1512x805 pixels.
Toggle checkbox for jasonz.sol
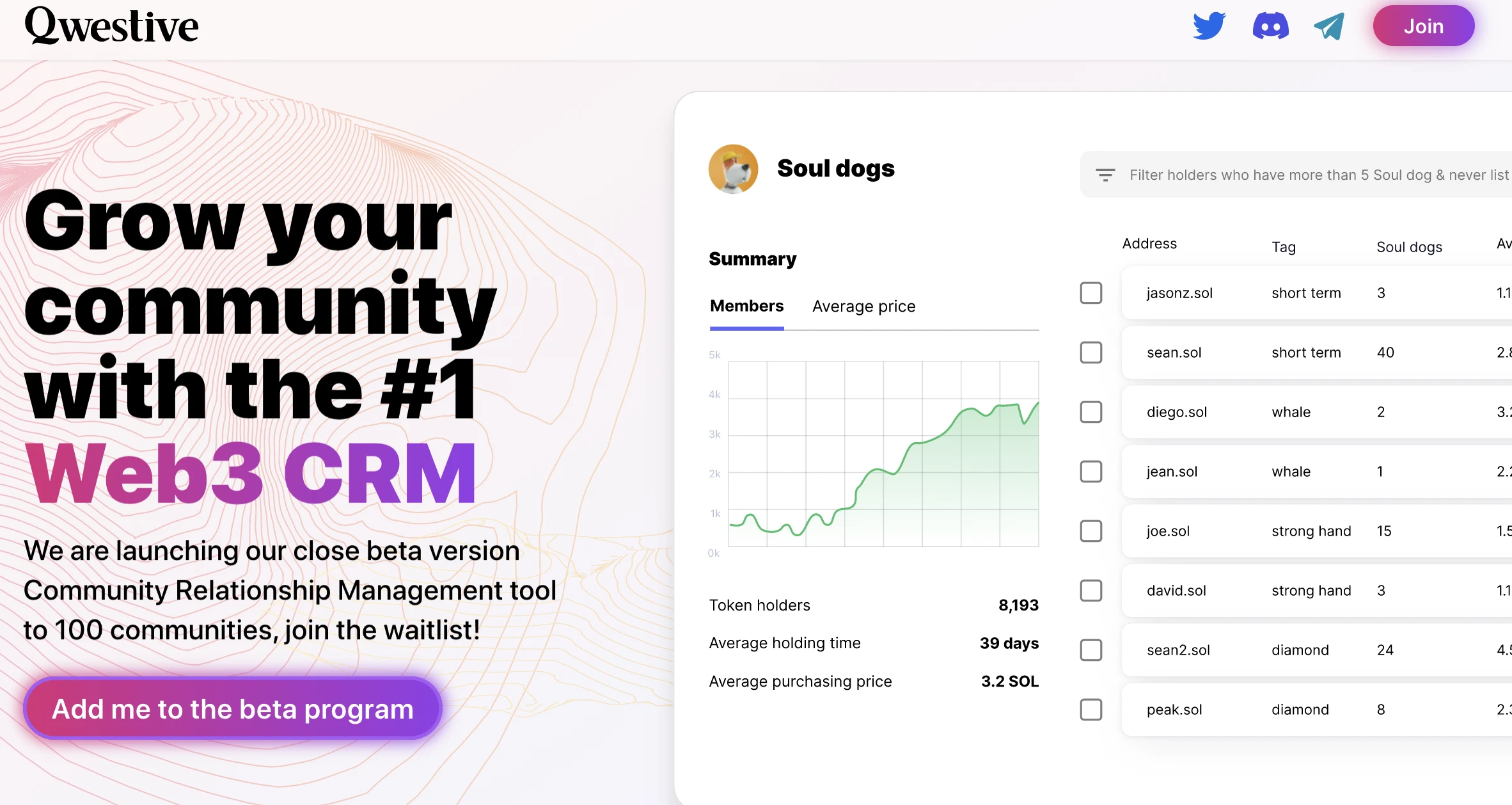(x=1092, y=293)
